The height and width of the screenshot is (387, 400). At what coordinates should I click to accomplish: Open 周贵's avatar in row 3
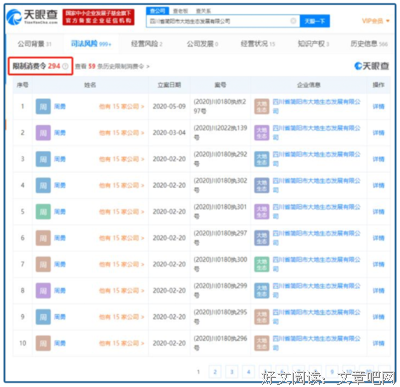(43, 159)
